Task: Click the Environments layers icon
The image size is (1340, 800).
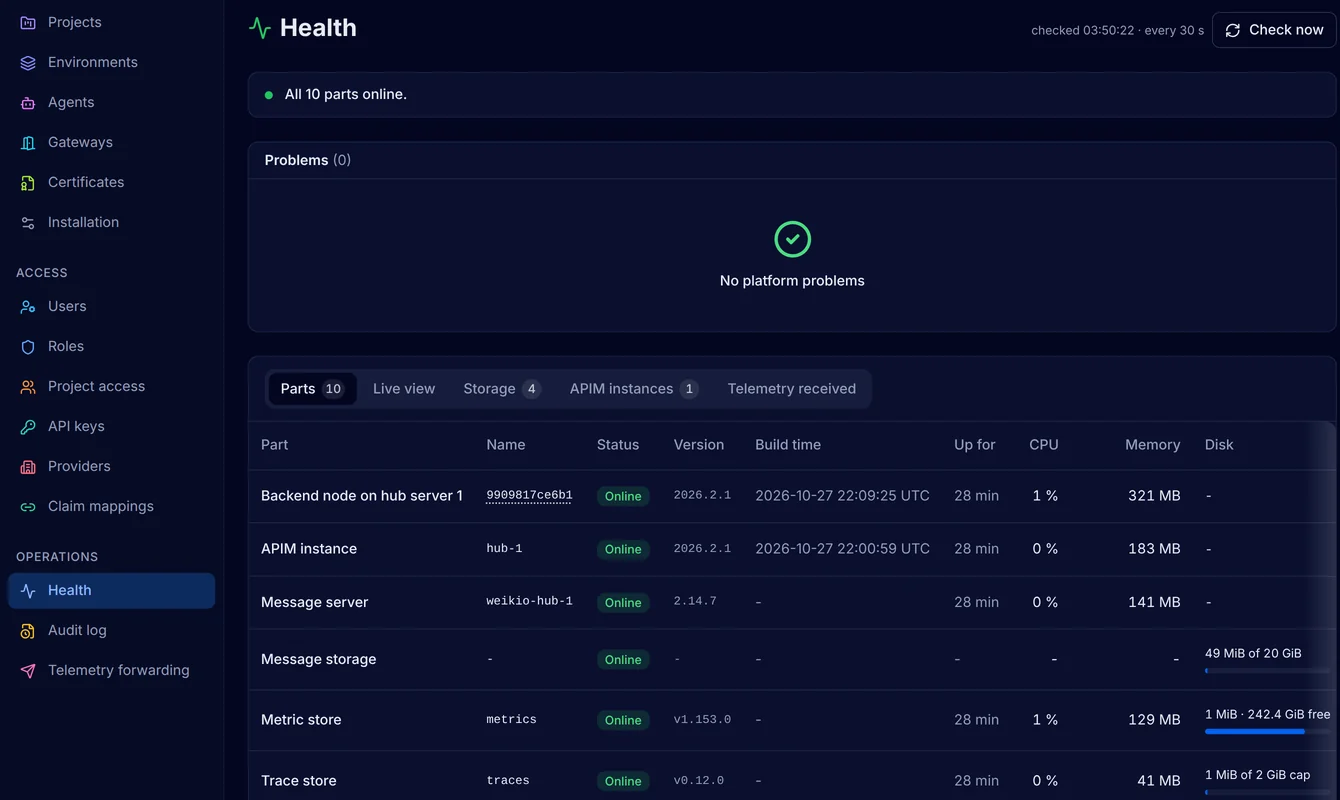Action: (28, 62)
